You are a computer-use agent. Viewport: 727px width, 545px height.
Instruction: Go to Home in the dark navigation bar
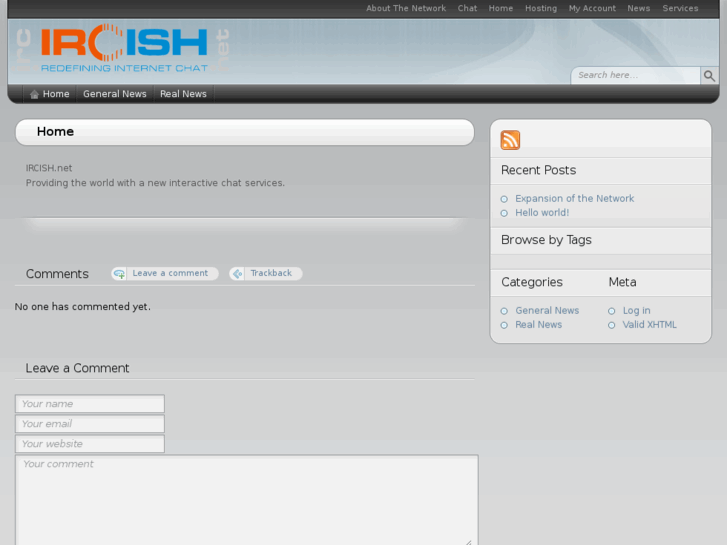(x=50, y=94)
